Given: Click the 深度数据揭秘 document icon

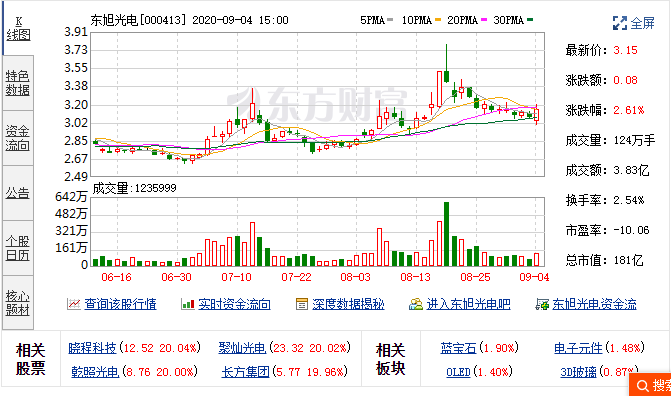Looking at the screenshot, I should pyautogui.click(x=302, y=304).
